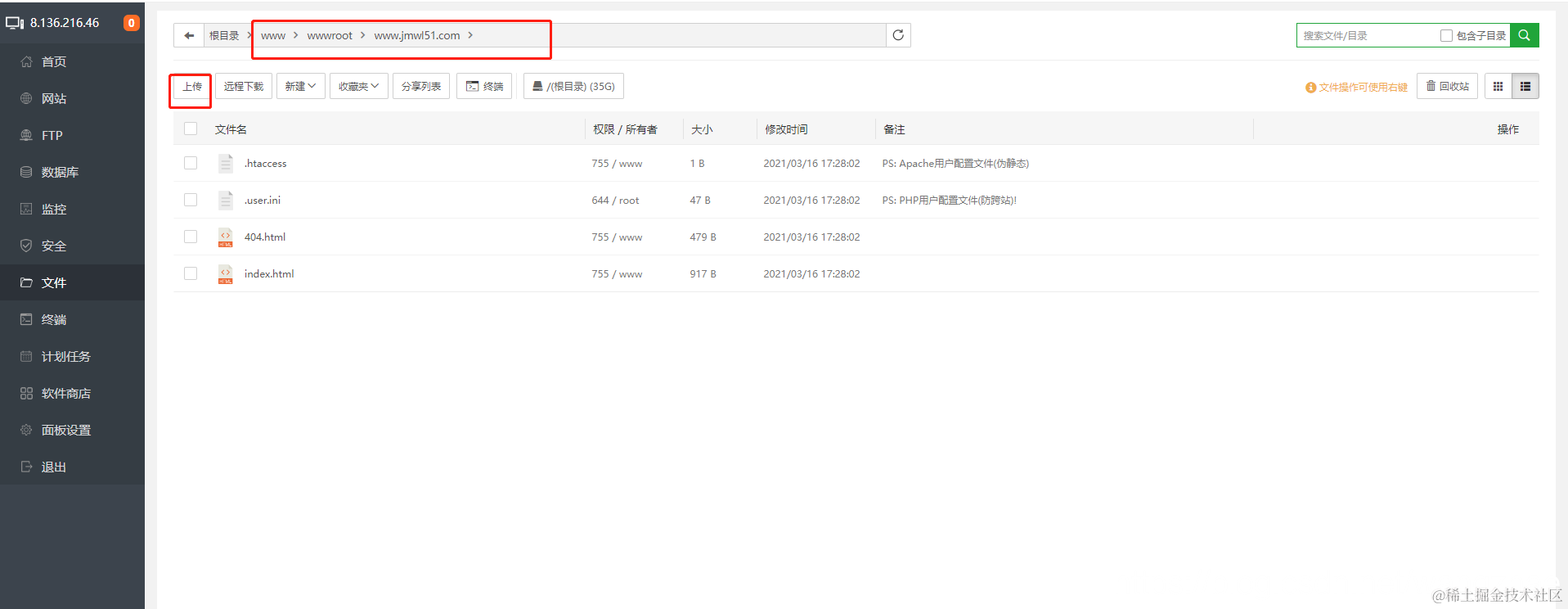Screen dimensions: 1568x609
Task: Open terminal (终端) from the file toolbar
Action: pyautogui.click(x=484, y=86)
